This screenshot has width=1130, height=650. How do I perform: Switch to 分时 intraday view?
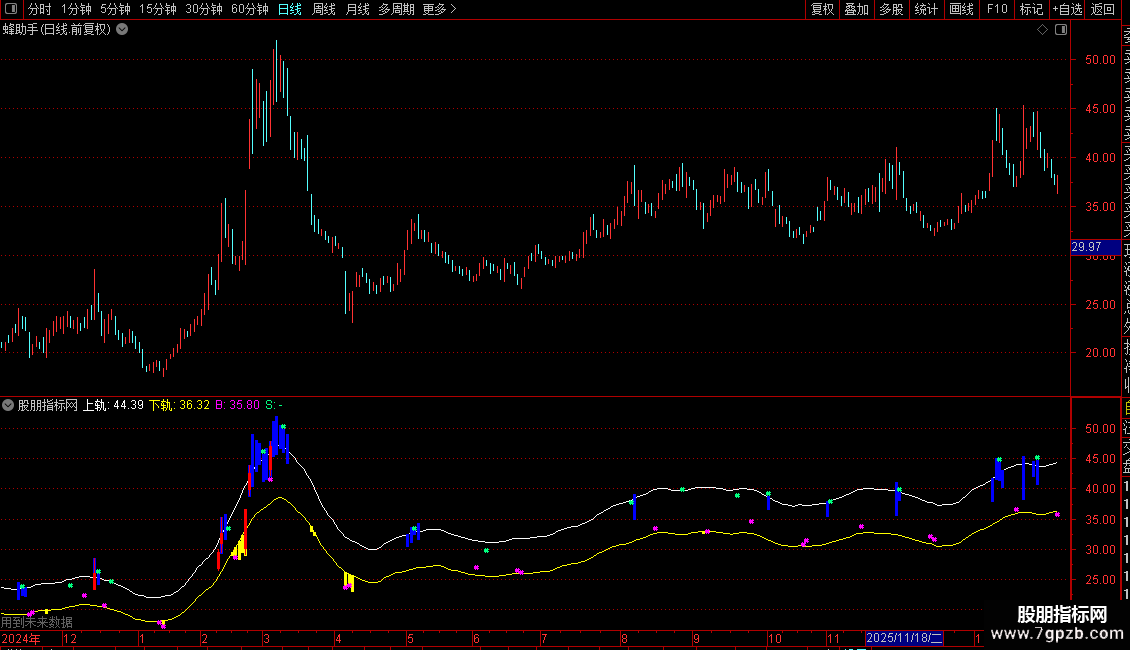click(x=40, y=9)
